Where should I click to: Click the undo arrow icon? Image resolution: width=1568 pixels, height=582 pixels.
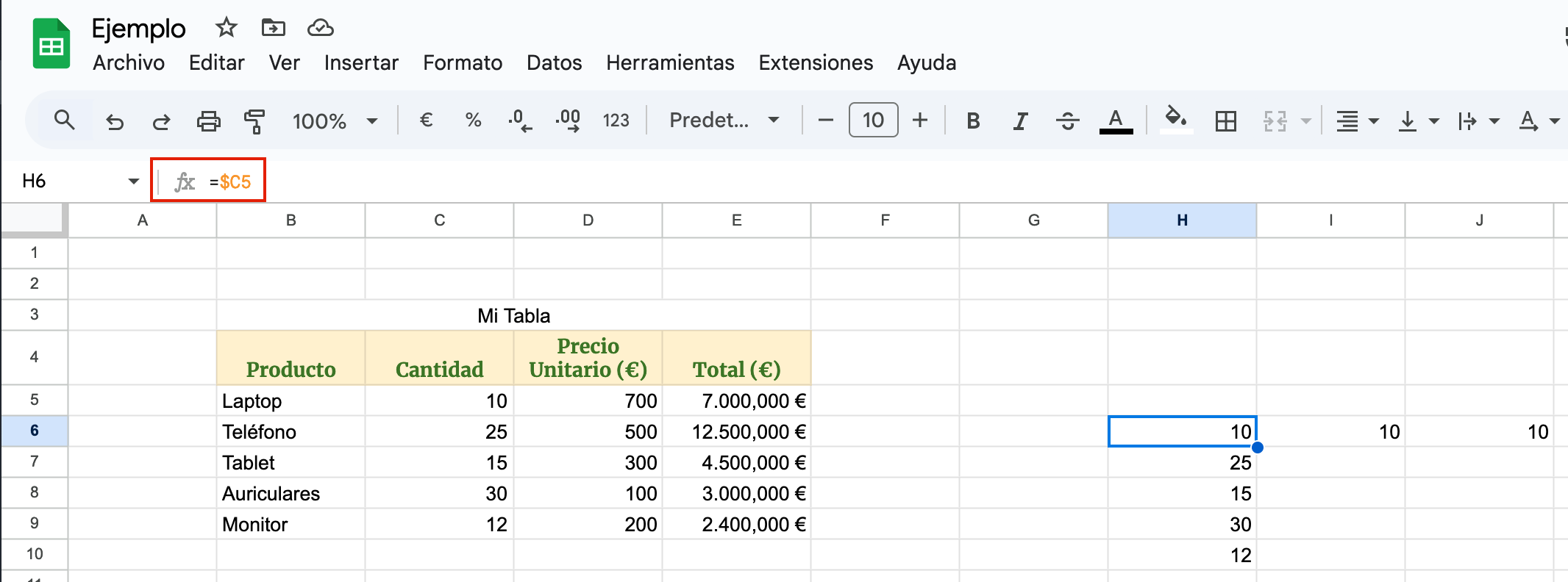115,121
